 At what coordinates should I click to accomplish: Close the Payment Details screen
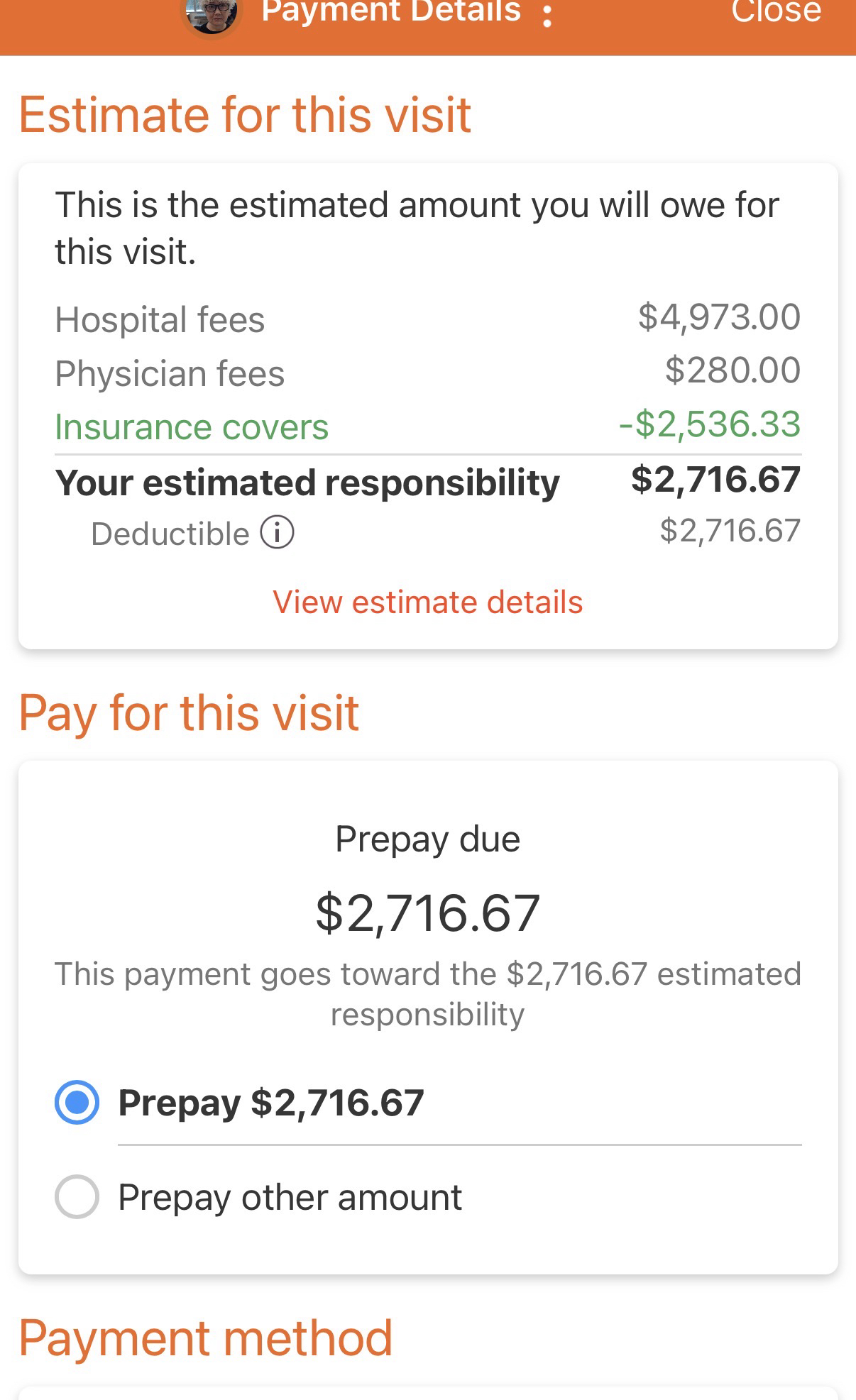(776, 13)
